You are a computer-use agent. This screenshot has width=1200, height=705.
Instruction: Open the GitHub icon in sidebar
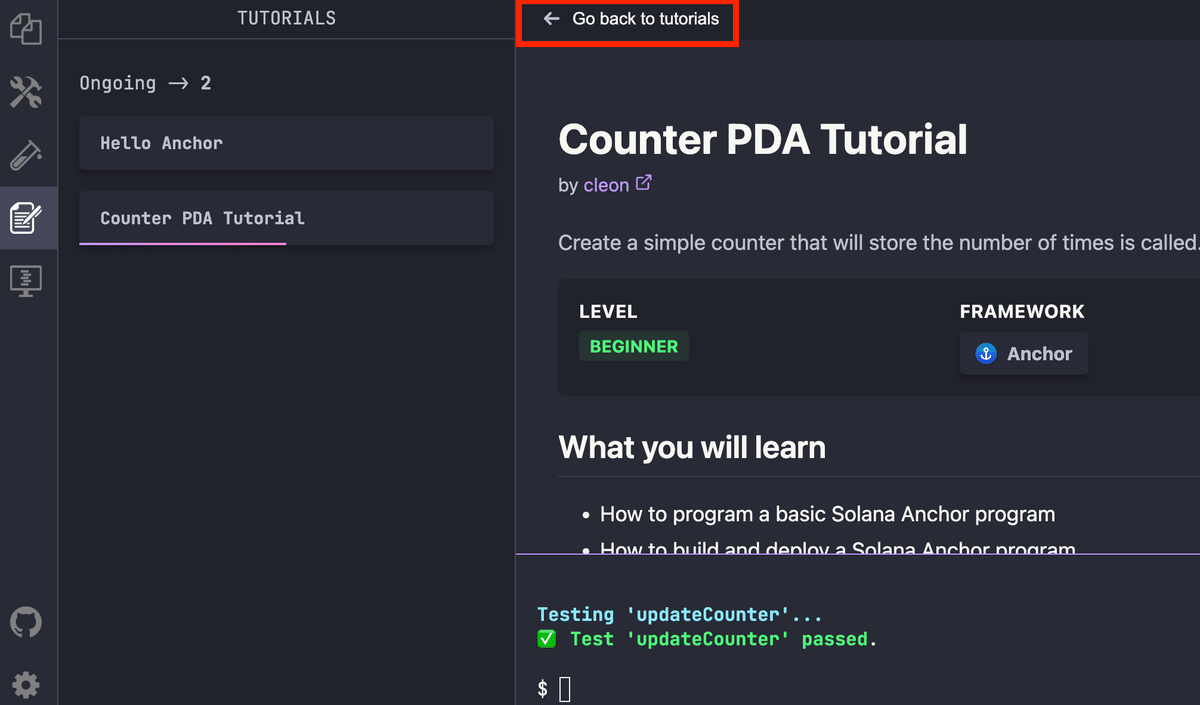point(26,622)
